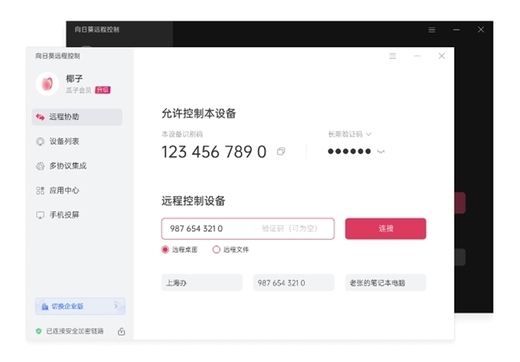Screen dimensions: 520x362
Task: Click the 椰子 user avatar
Action: 47,84
